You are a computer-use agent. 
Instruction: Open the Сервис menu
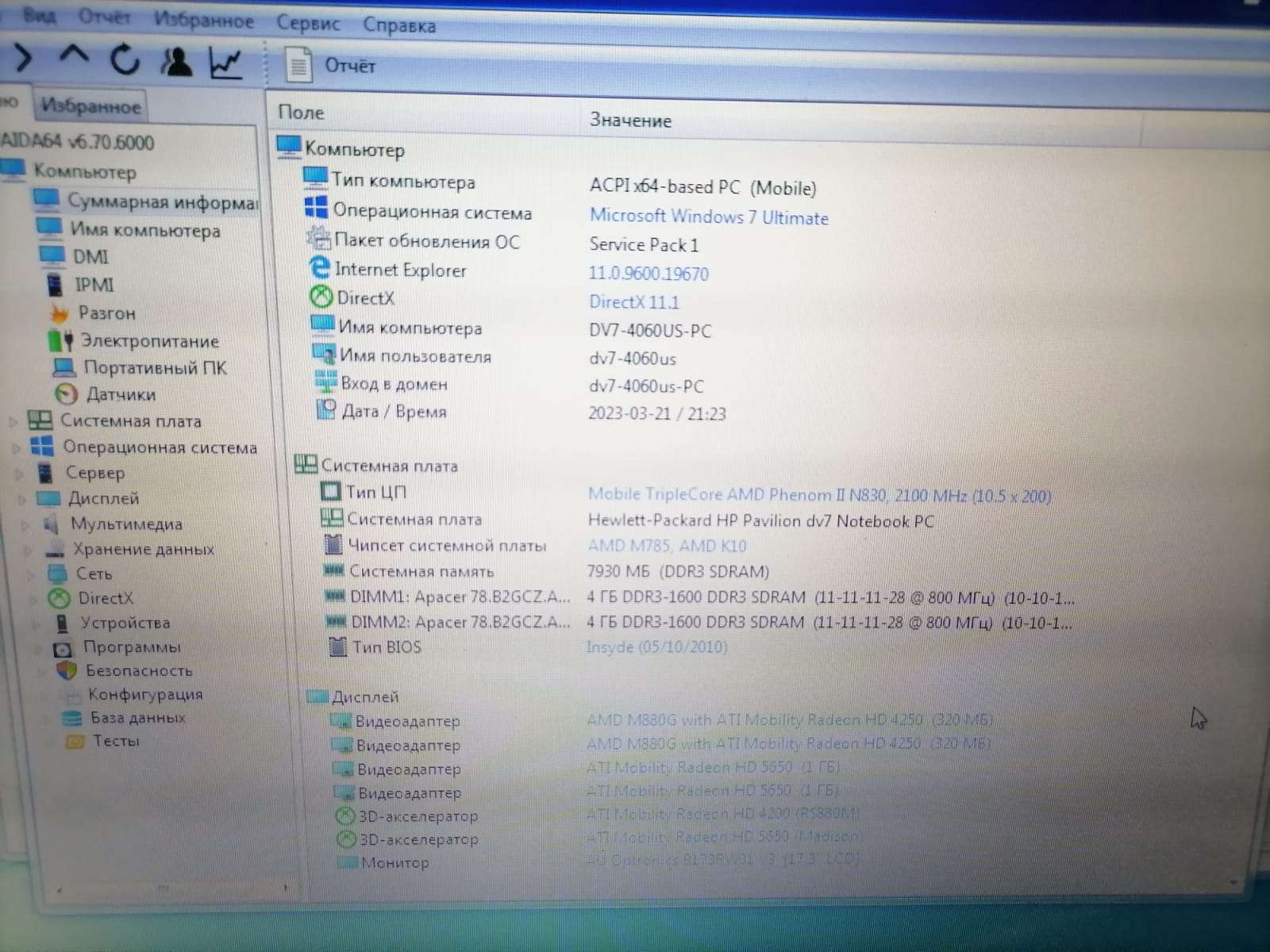pyautogui.click(x=308, y=24)
